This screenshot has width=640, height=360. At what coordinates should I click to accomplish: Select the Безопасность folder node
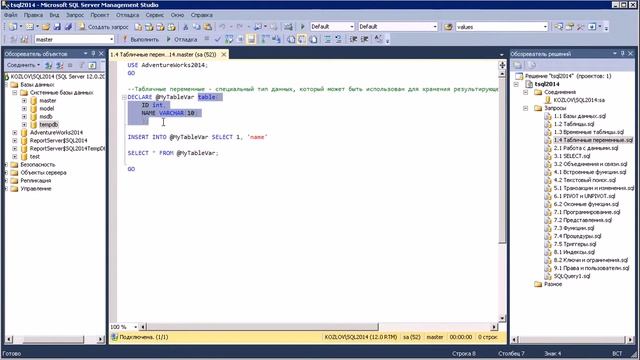pyautogui.click(x=38, y=164)
